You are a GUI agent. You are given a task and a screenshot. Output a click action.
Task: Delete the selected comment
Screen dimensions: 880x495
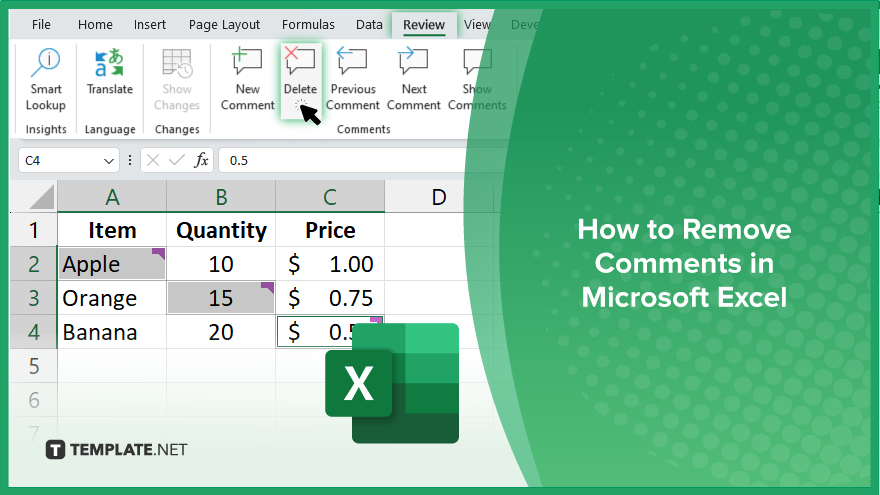point(300,79)
